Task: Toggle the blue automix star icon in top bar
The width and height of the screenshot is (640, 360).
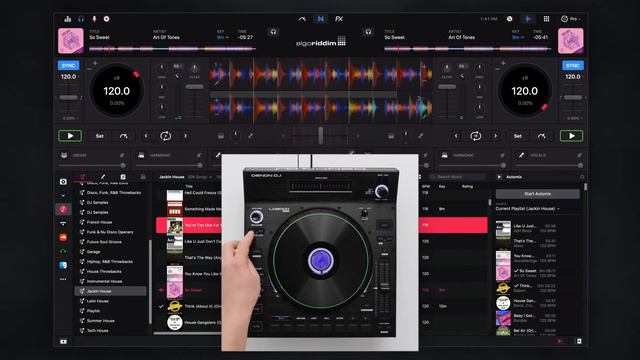Action: 527,19
